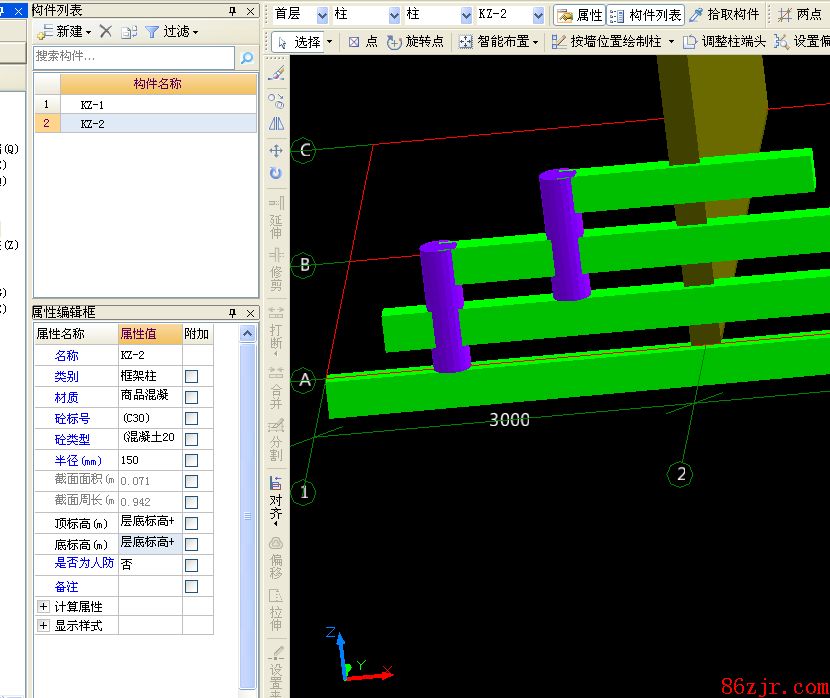Tick the 附加 checkbox for 类别
Screen dimensions: 830x698
[192, 376]
